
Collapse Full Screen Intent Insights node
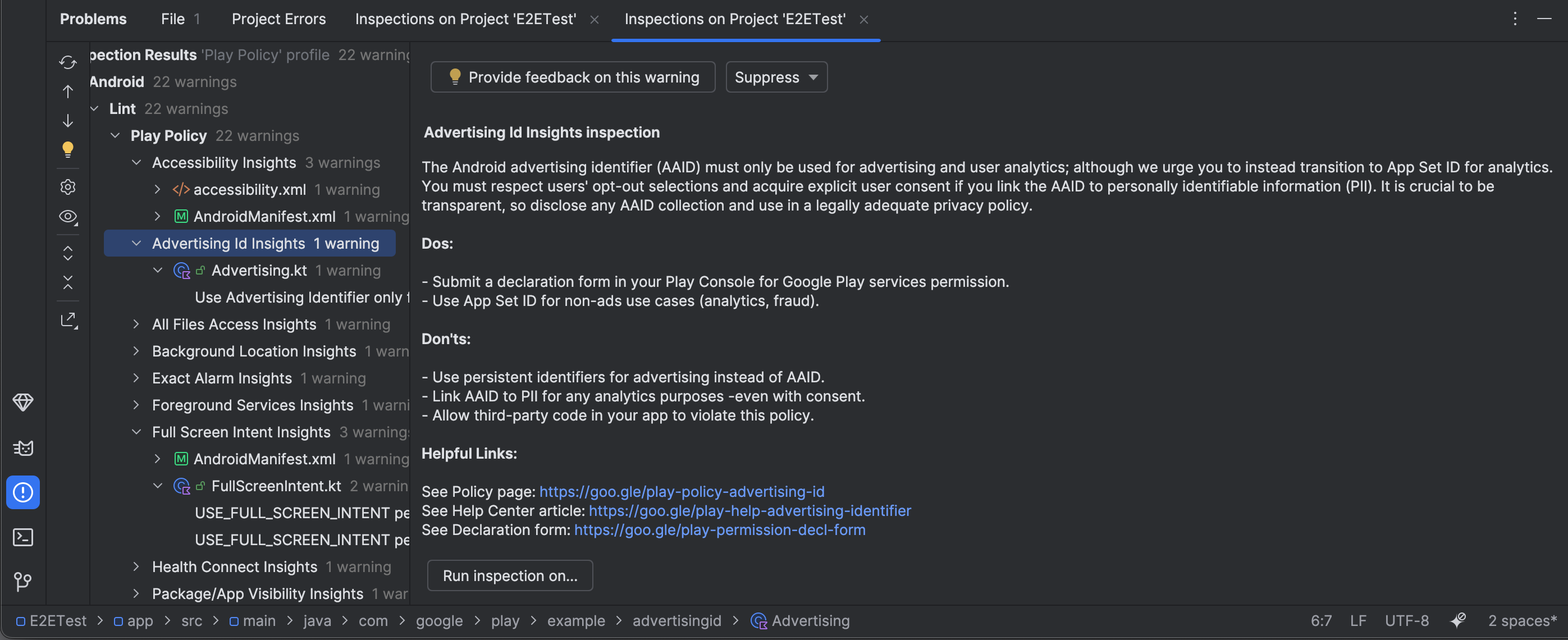tap(136, 432)
